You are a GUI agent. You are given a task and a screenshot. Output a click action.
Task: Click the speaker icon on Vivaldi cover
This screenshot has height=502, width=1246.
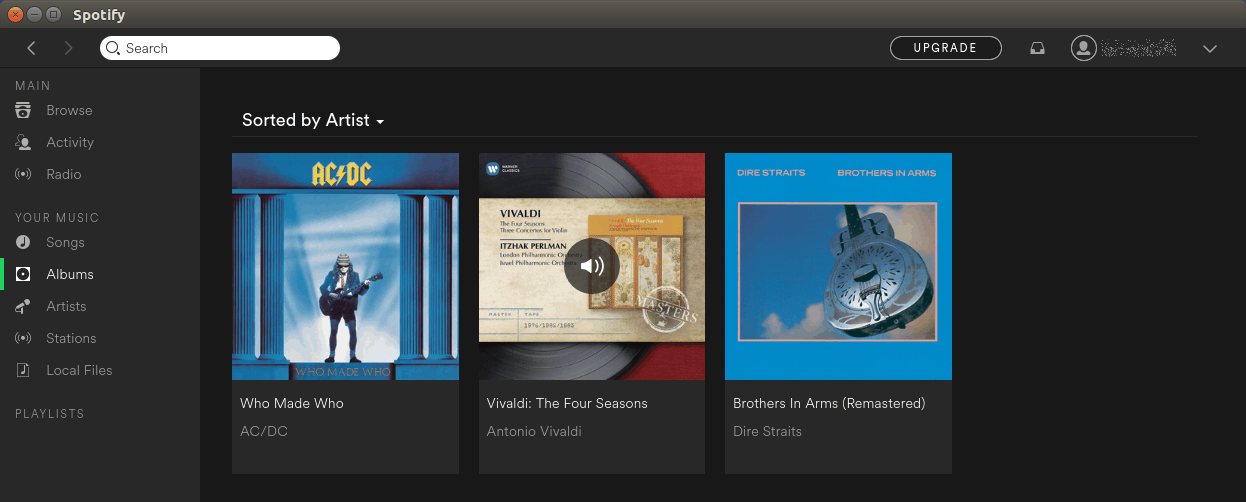tap(592, 266)
